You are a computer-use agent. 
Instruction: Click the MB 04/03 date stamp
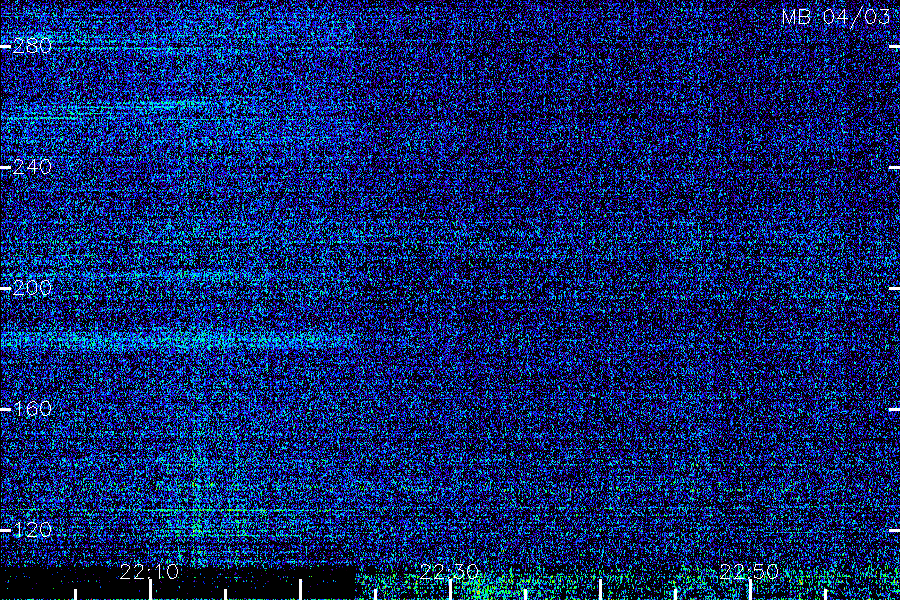pyautogui.click(x=836, y=17)
